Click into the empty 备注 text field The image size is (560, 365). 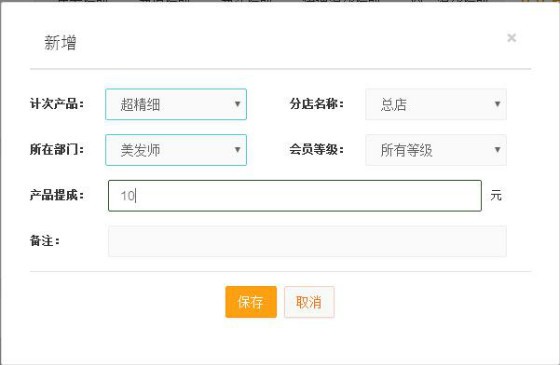(307, 241)
